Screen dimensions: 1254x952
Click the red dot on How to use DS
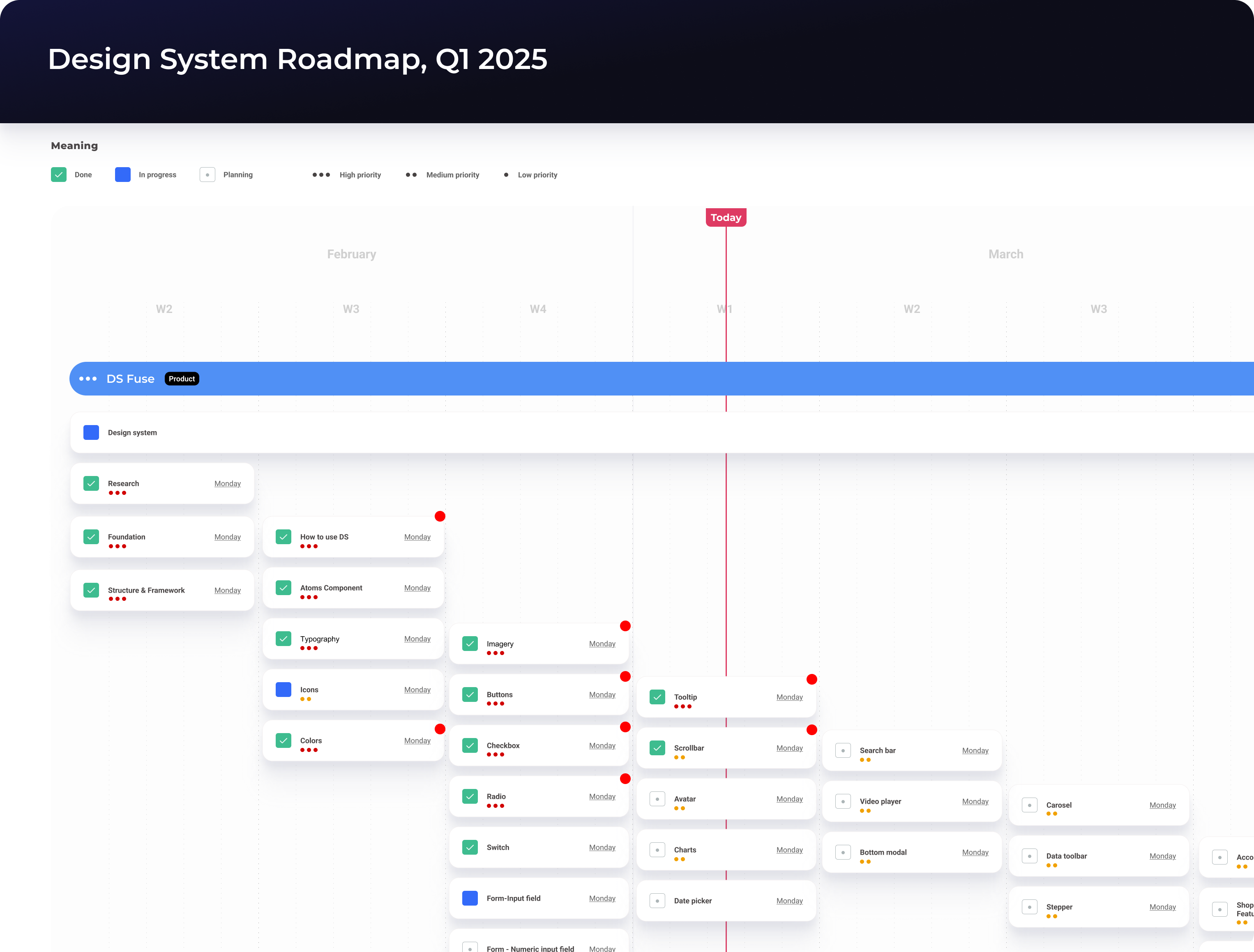tap(440, 516)
